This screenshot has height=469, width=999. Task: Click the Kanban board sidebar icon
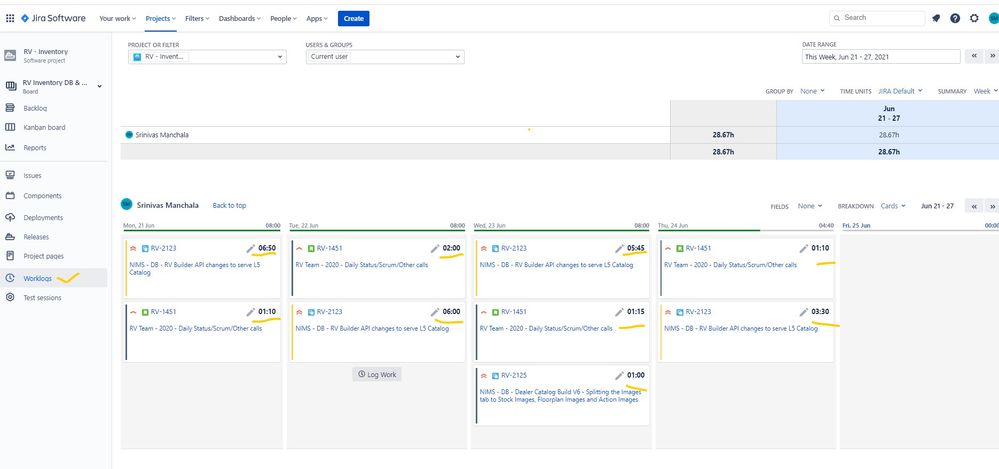[10, 127]
